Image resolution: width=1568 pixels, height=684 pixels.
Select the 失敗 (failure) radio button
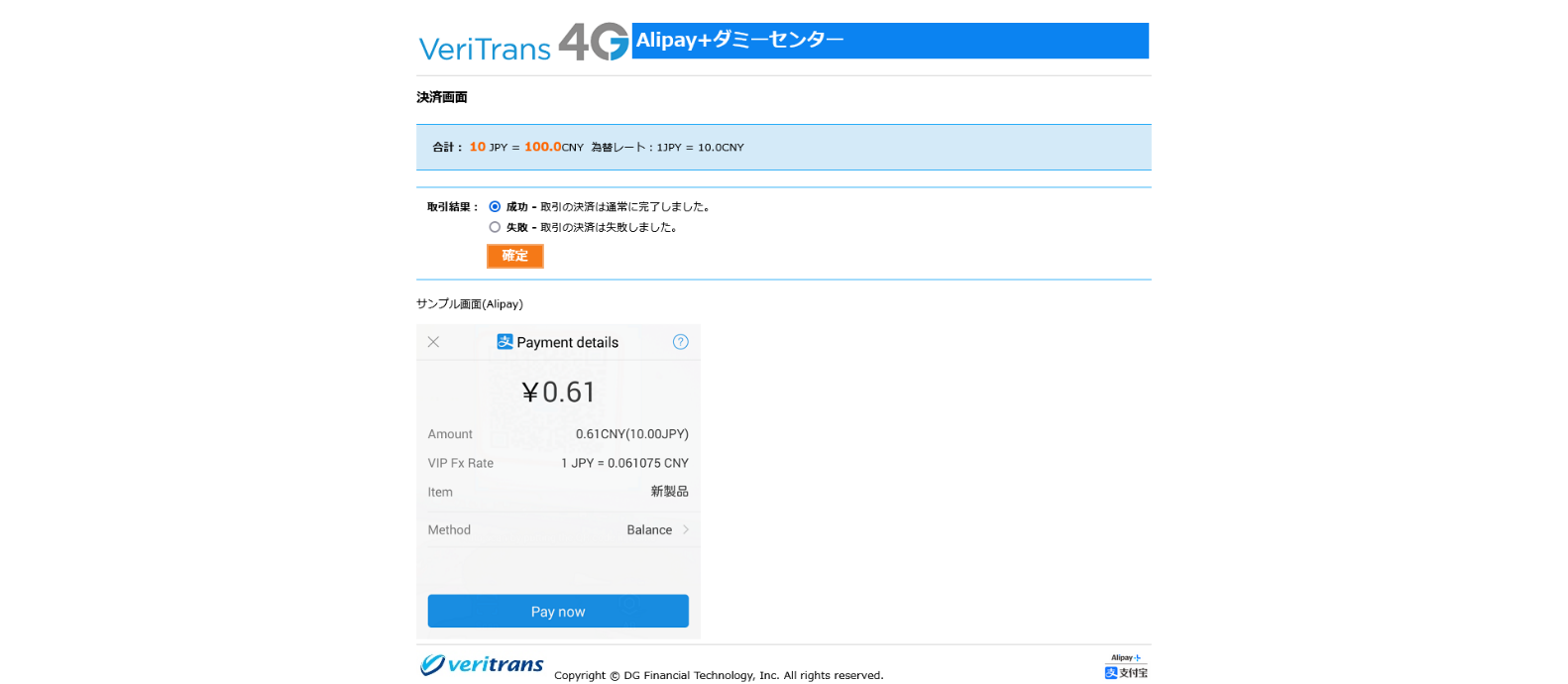[495, 227]
